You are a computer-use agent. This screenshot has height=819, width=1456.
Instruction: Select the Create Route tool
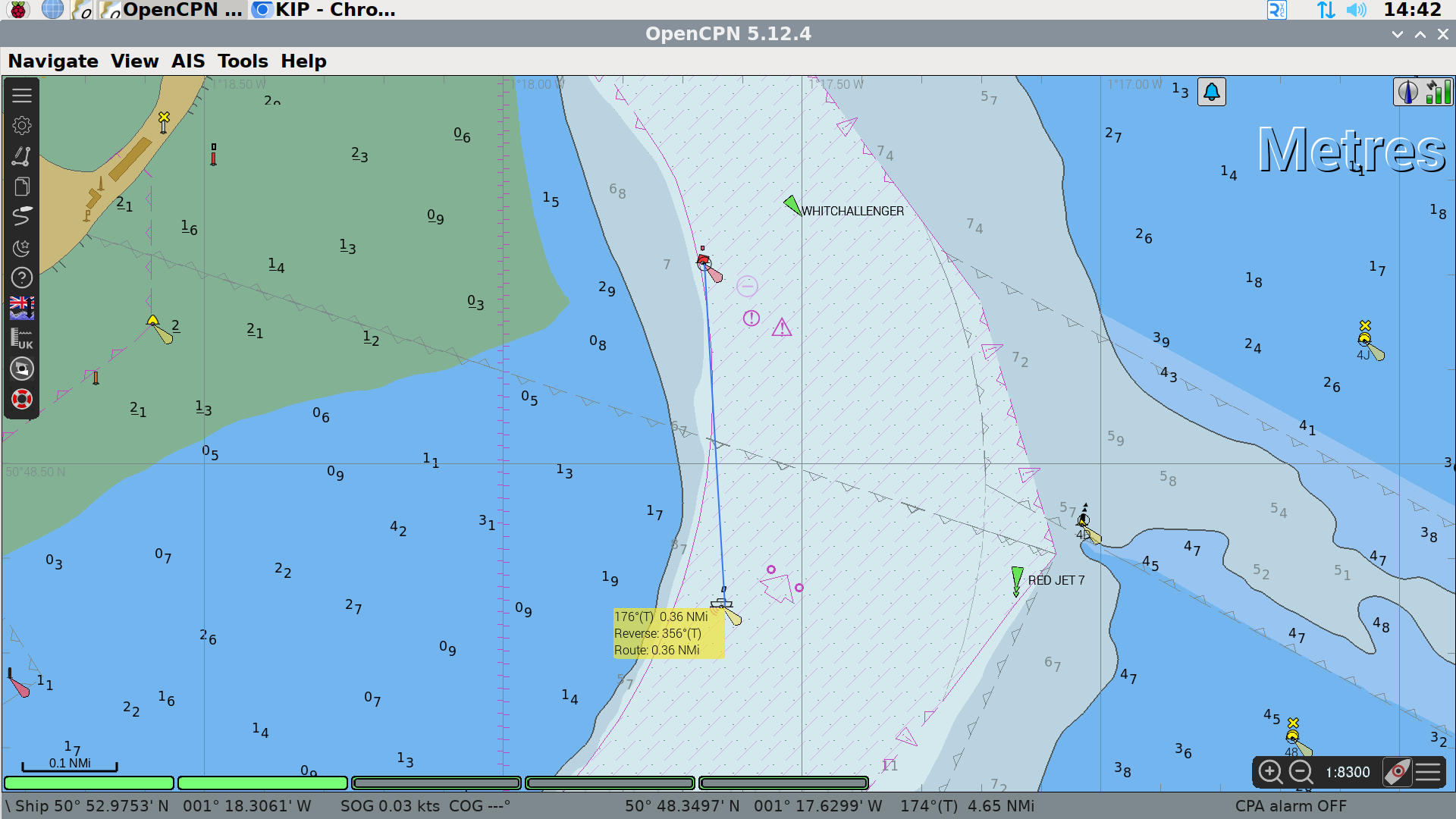click(x=22, y=156)
